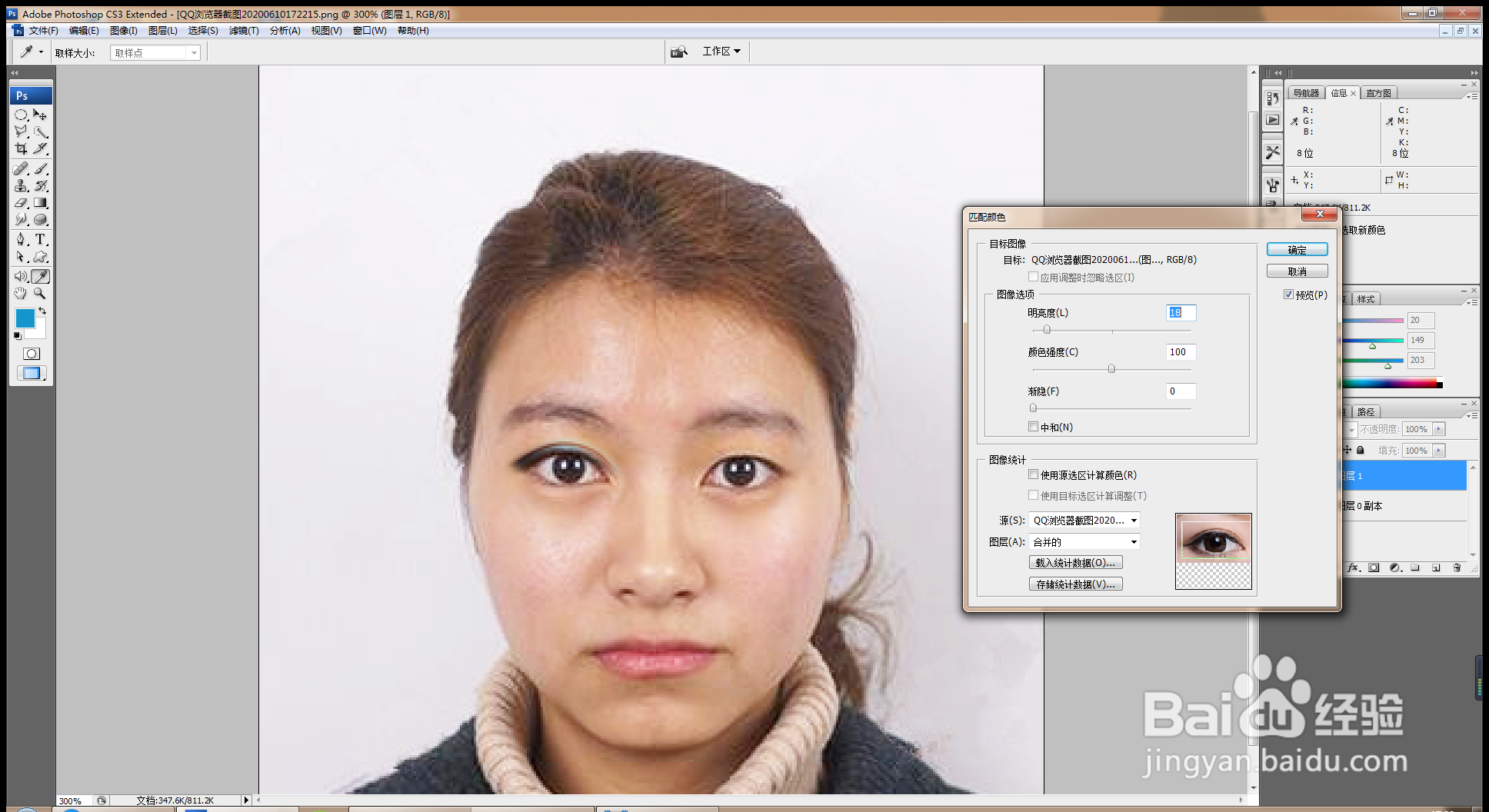Select the Clone Stamp tool
Viewport: 1489px width, 812px height.
[x=21, y=185]
